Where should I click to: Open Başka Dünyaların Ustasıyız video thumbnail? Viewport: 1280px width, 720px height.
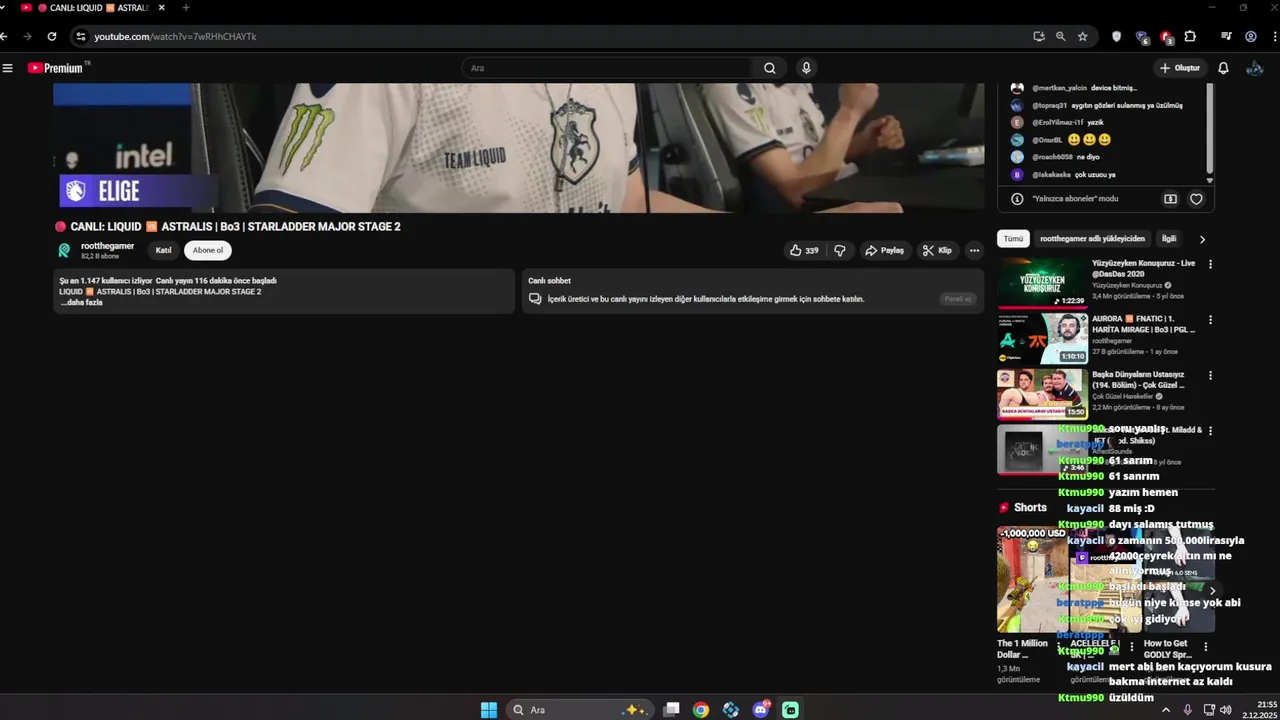pyautogui.click(x=1042, y=393)
